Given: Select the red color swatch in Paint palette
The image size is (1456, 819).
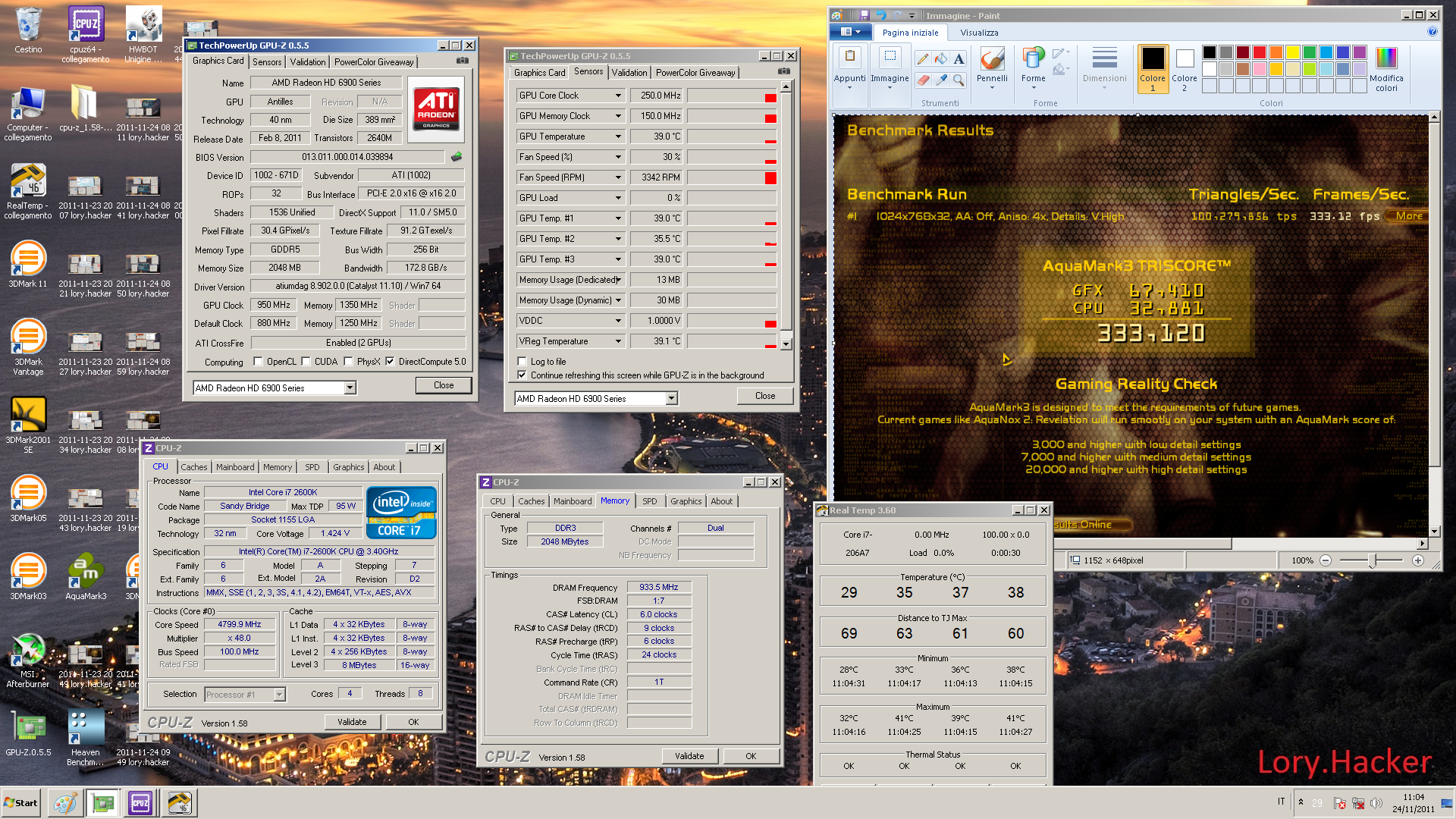Looking at the screenshot, I should pyautogui.click(x=1260, y=52).
